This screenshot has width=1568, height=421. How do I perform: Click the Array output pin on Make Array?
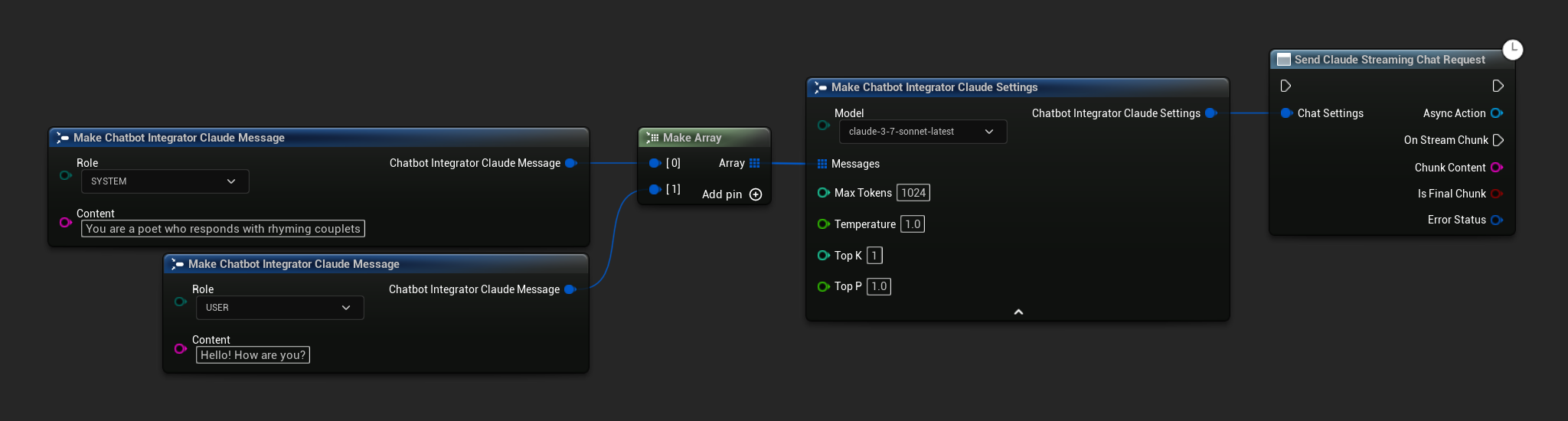pyautogui.click(x=755, y=163)
